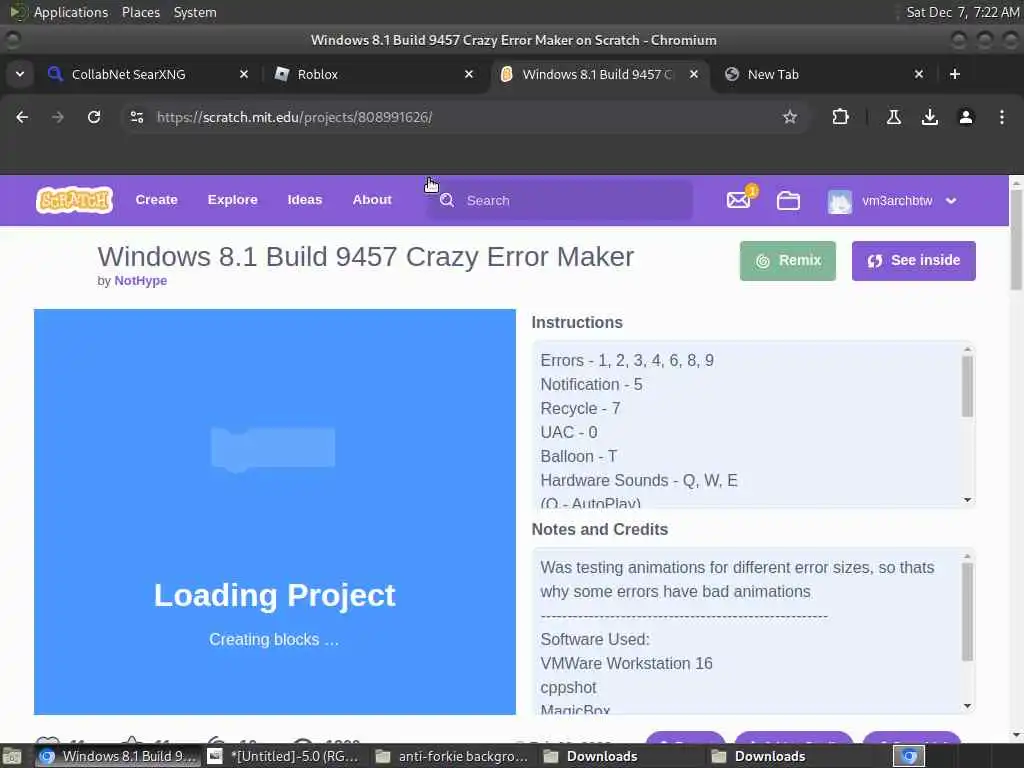Viewport: 1024px width, 768px height.
Task: Click the search magnifier icon
Action: pos(447,200)
